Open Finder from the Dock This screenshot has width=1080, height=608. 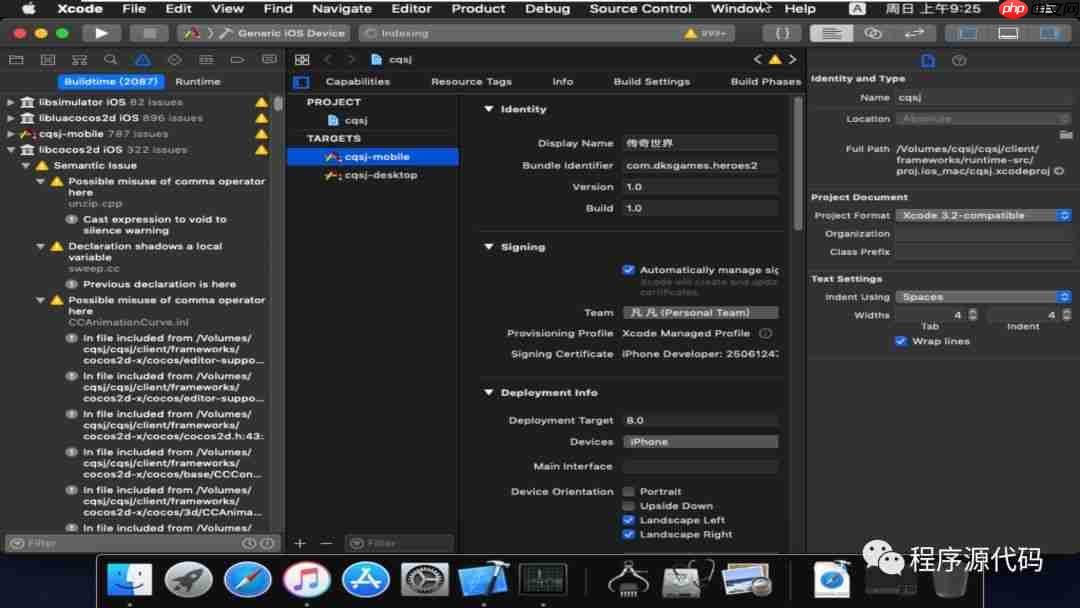(129, 580)
